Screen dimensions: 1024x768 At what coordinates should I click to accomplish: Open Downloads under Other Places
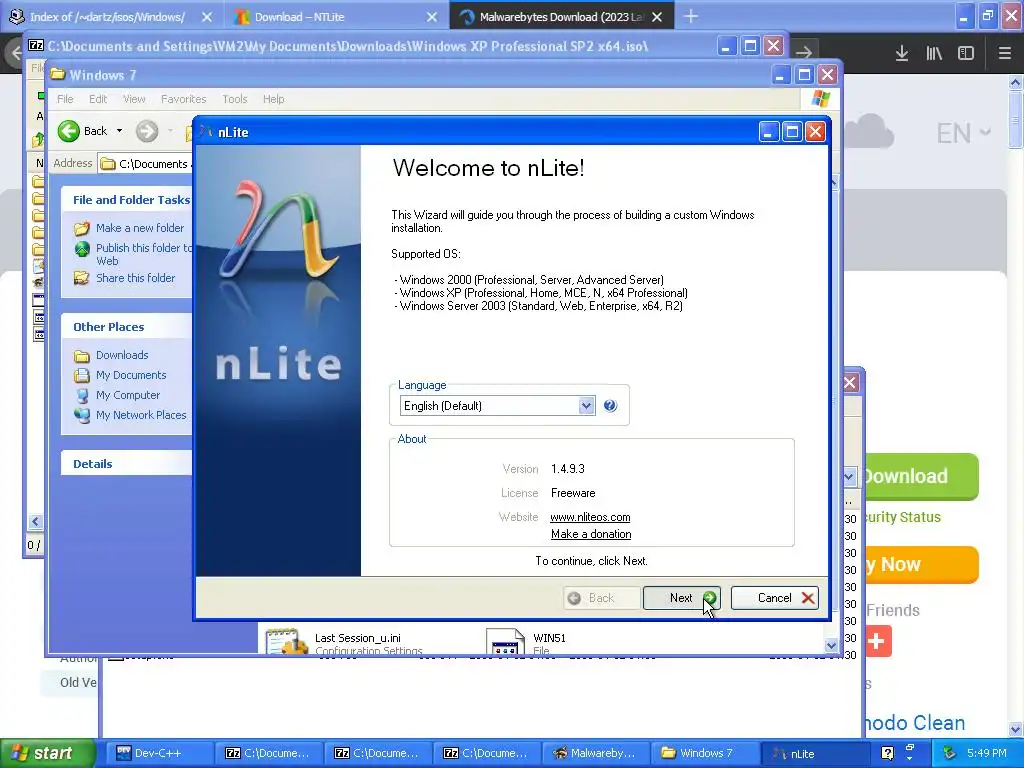(122, 355)
